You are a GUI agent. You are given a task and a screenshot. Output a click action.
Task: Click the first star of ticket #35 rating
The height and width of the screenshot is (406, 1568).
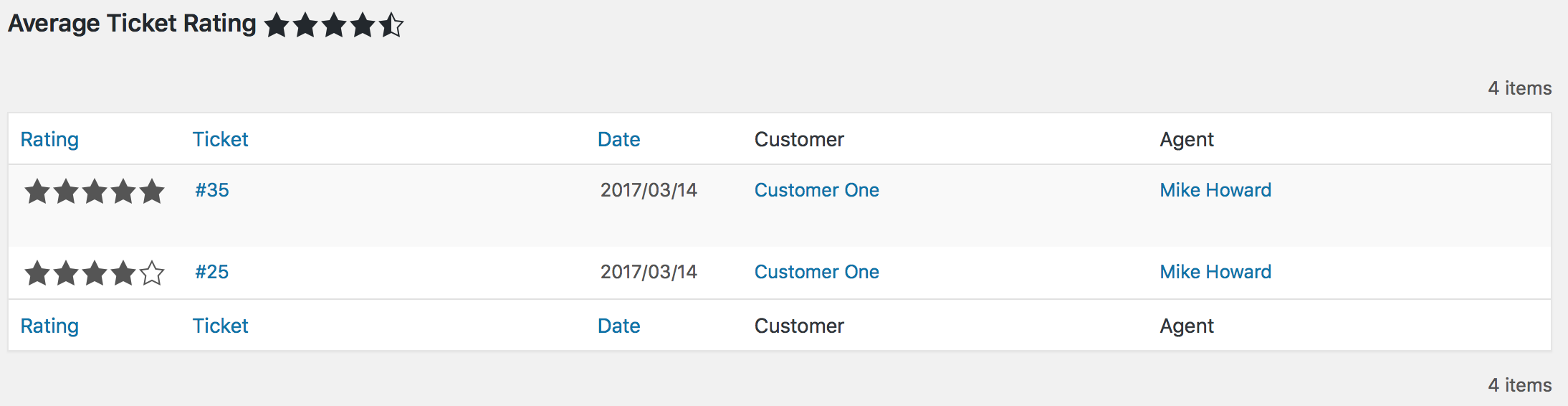click(37, 192)
